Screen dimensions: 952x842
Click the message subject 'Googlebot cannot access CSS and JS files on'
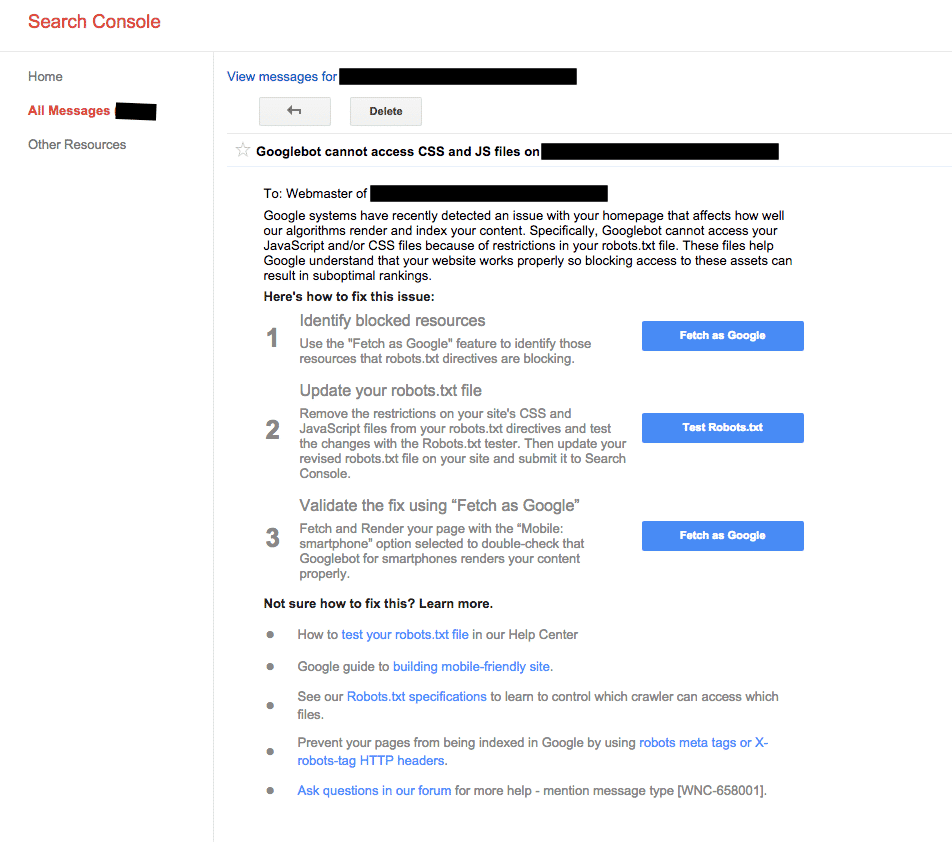[398, 151]
